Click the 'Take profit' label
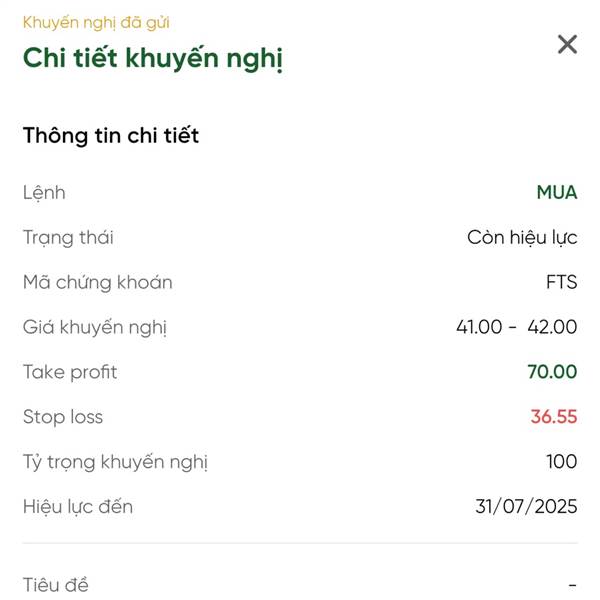Screen dimensions: 600x600 tap(70, 372)
